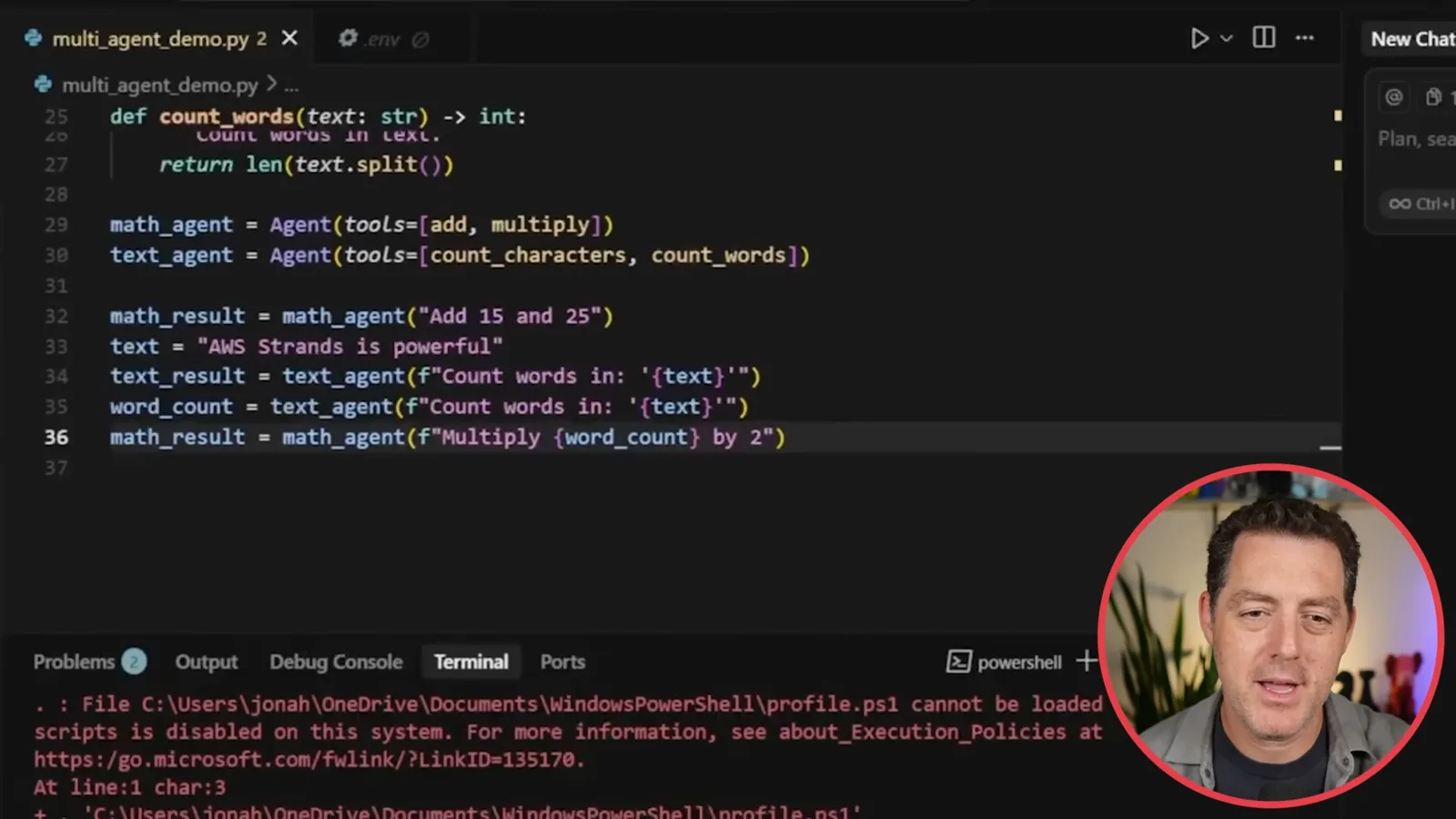1456x819 pixels.
Task: Open the Debug Console tab
Action: (x=336, y=662)
